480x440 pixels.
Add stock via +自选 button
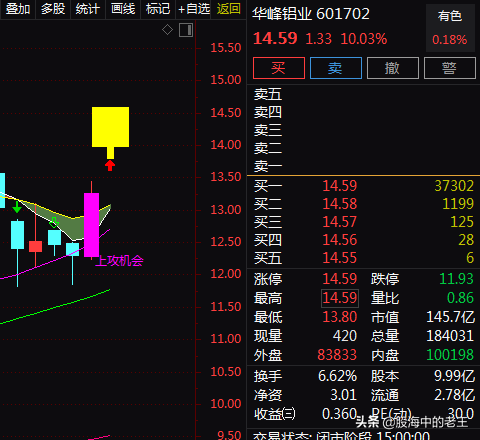tap(194, 9)
